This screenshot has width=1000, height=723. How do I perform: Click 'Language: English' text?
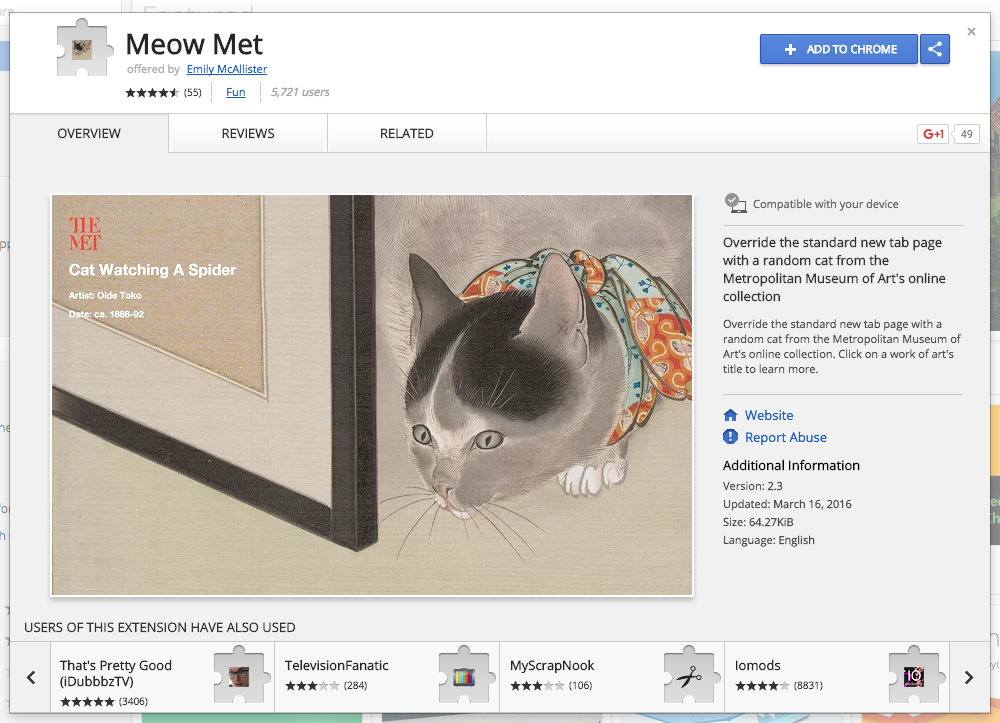pyautogui.click(x=768, y=540)
